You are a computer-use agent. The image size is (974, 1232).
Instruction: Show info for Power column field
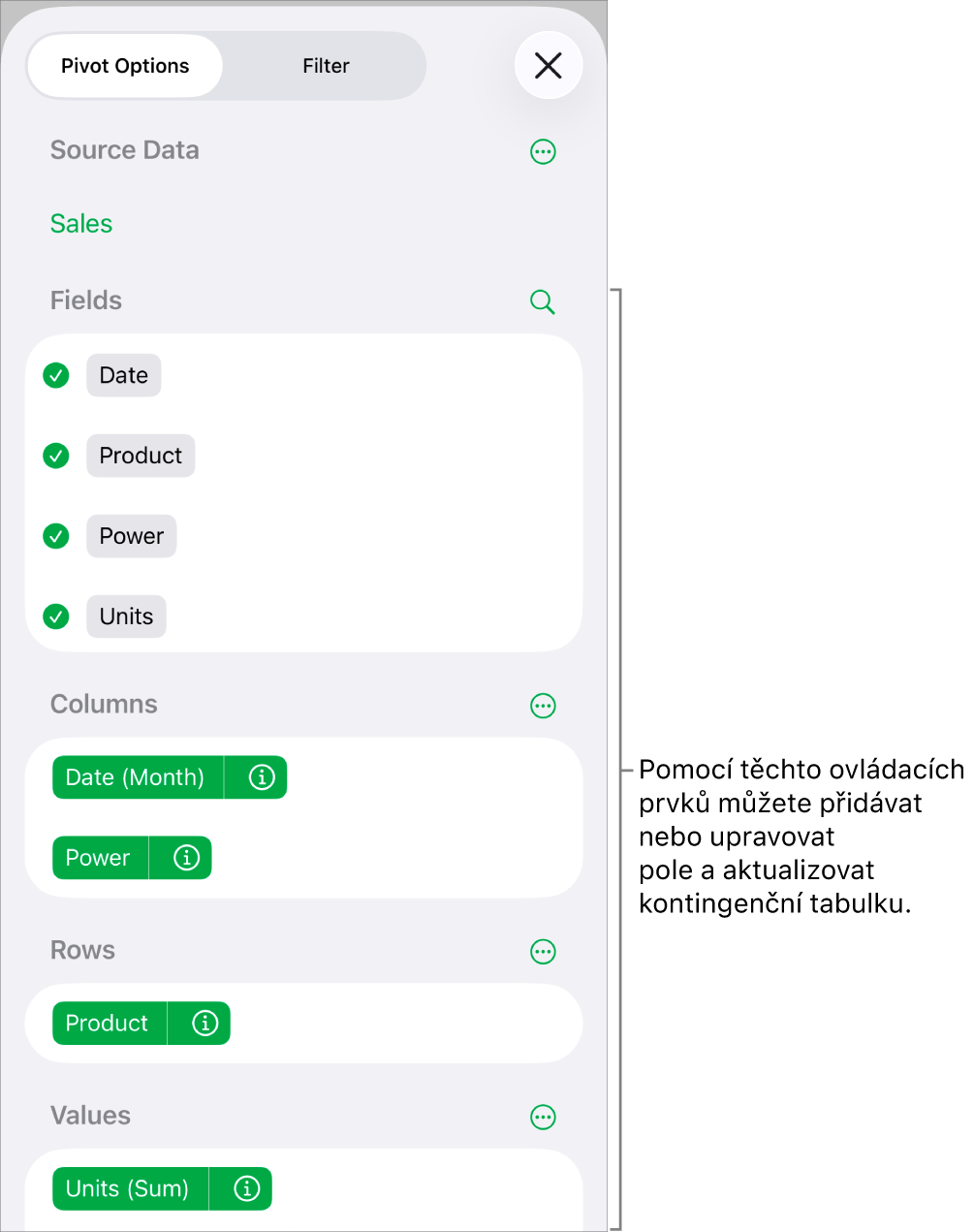tap(186, 858)
